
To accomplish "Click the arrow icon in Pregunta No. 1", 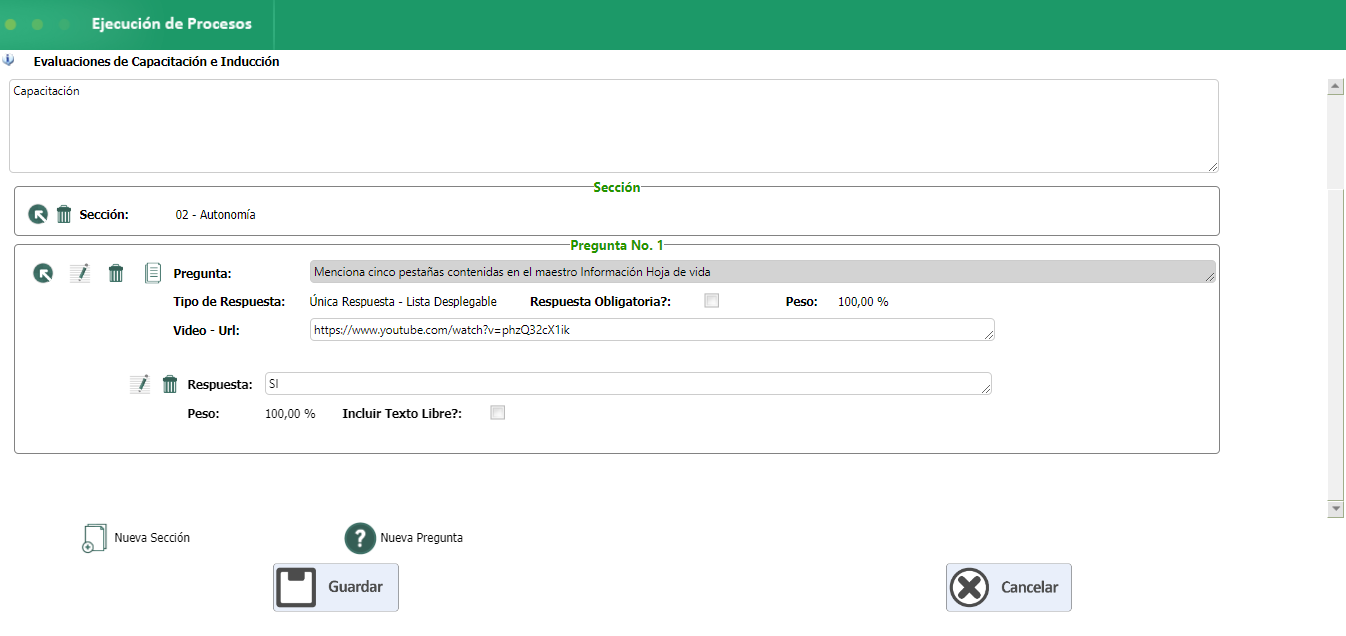I will 43,273.
